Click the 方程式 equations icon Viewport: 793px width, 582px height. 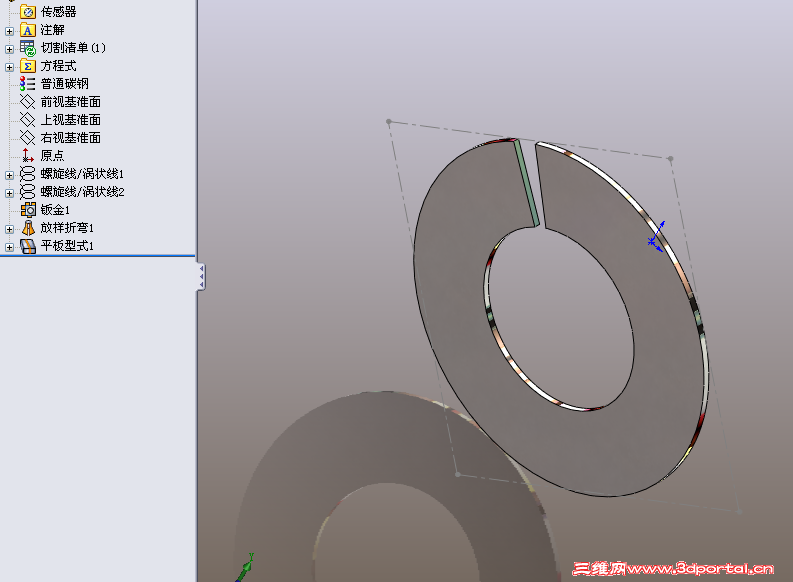click(x=28, y=66)
